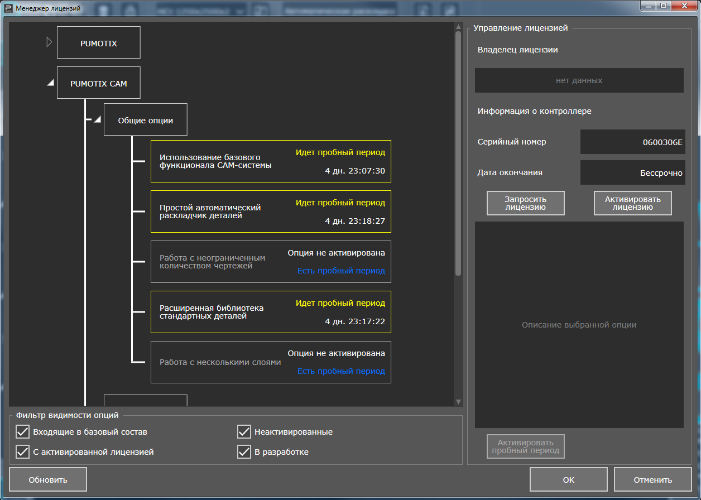Click timer text 4 дн. 23:17:22

355,321
